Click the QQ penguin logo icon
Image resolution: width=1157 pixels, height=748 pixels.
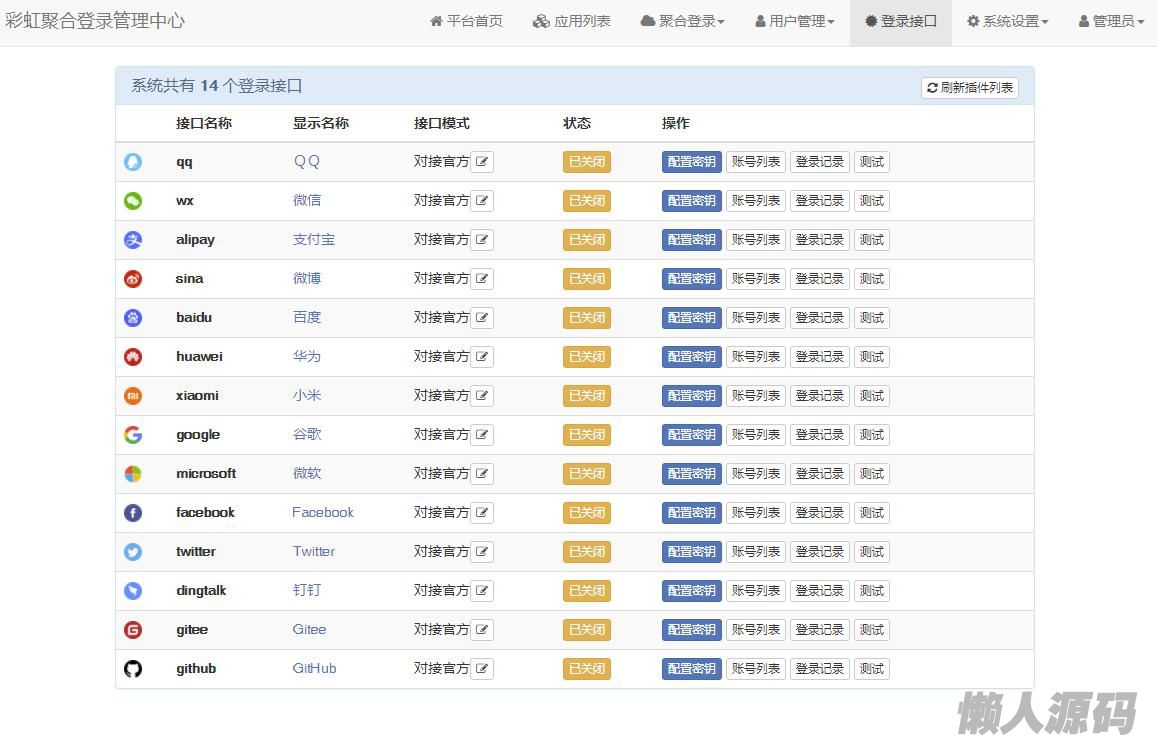[133, 162]
